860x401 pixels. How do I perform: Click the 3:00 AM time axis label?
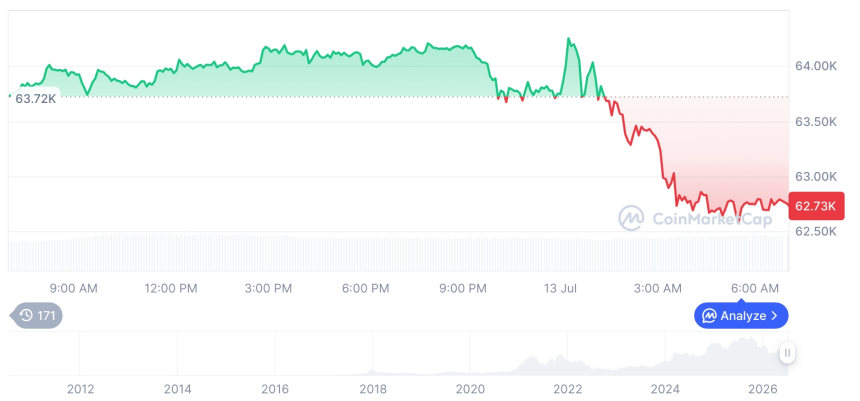click(x=658, y=289)
